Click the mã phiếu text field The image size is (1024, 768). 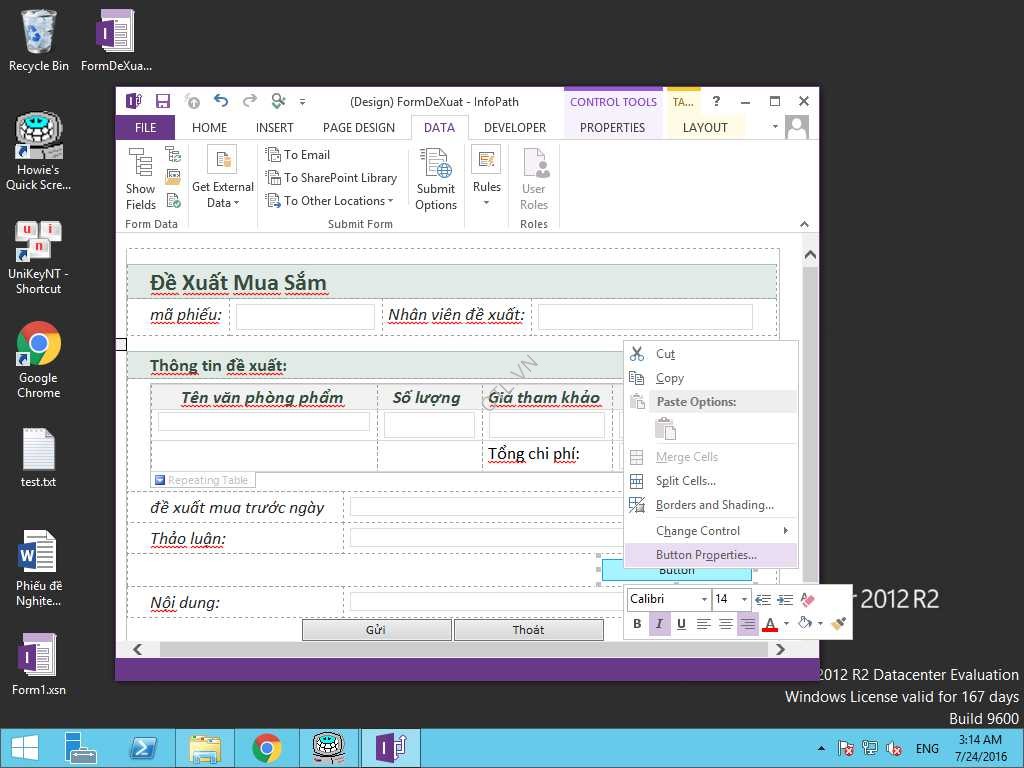[305, 317]
